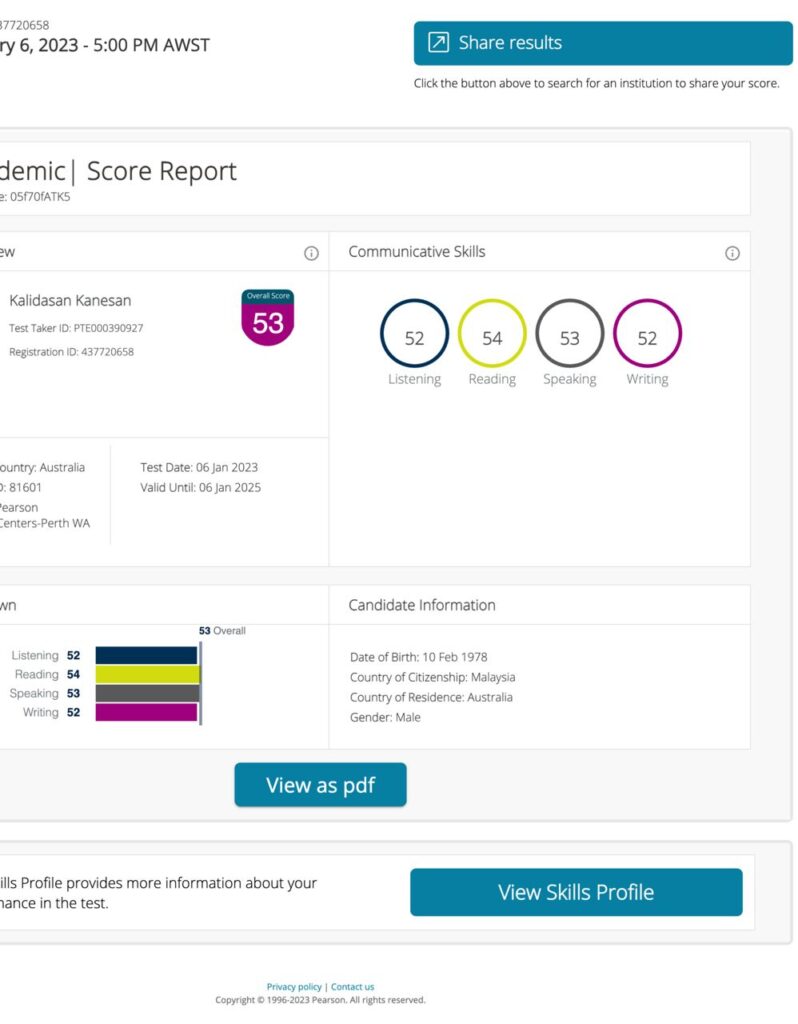Click the Candidate Information header
Screen dimensions: 798x1024
421,605
